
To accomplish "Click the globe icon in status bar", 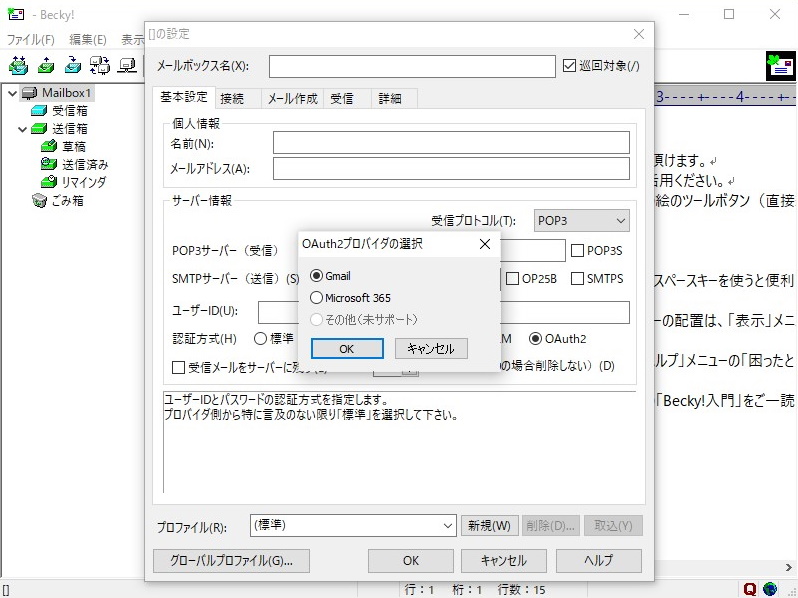I will 770,589.
